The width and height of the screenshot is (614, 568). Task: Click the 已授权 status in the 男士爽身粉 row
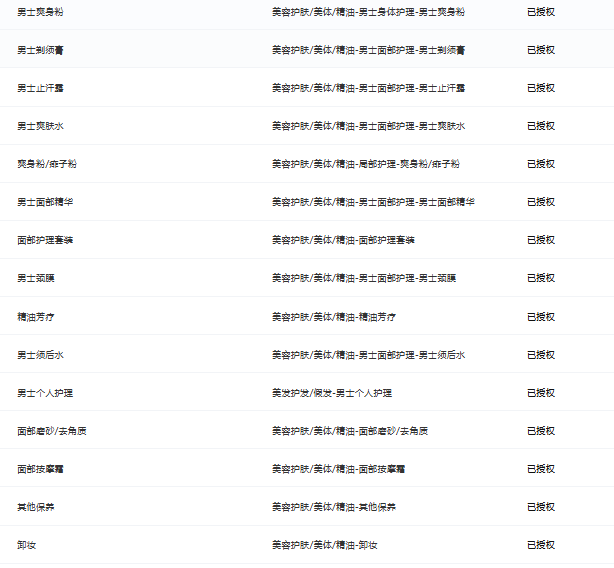pos(541,12)
